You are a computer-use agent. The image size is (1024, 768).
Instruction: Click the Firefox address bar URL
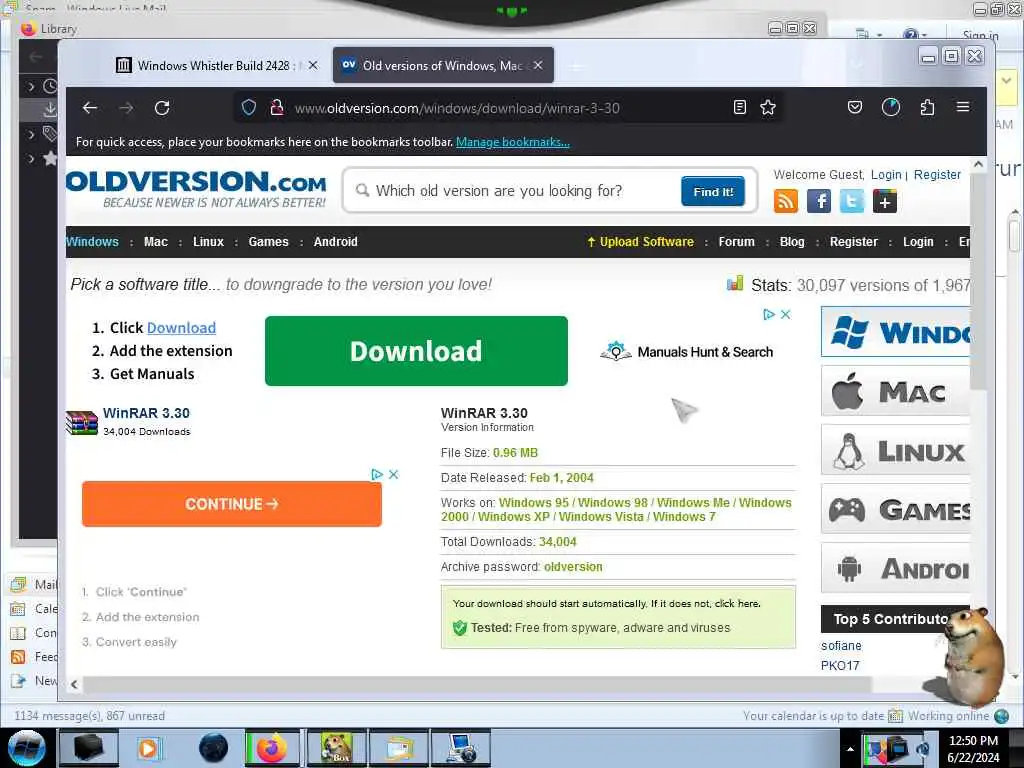click(x=457, y=108)
